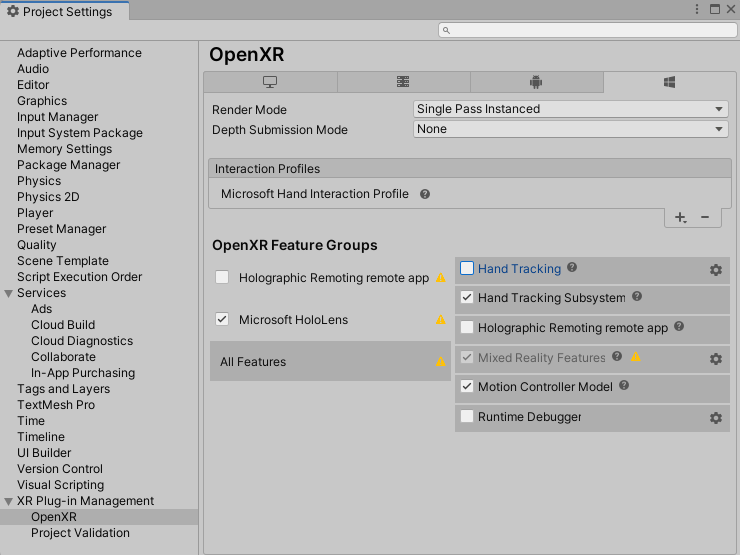Open TextMesh Pro settings
This screenshot has height=555, width=740.
click(x=56, y=405)
